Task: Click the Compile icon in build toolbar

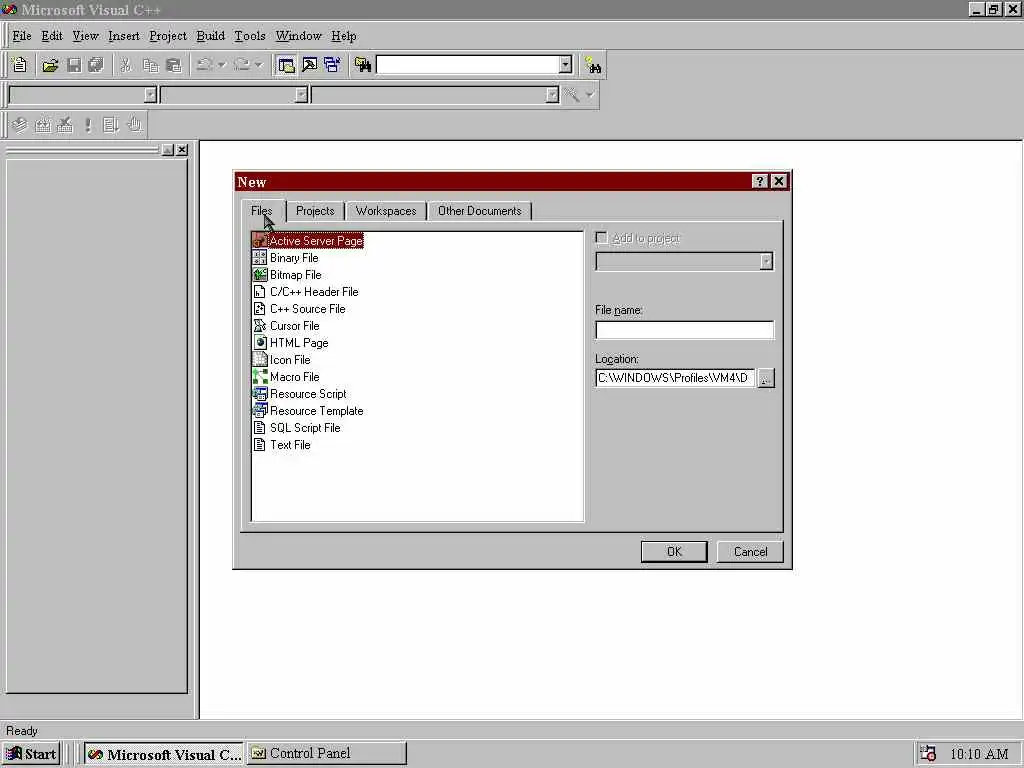Action: pyautogui.click(x=20, y=125)
